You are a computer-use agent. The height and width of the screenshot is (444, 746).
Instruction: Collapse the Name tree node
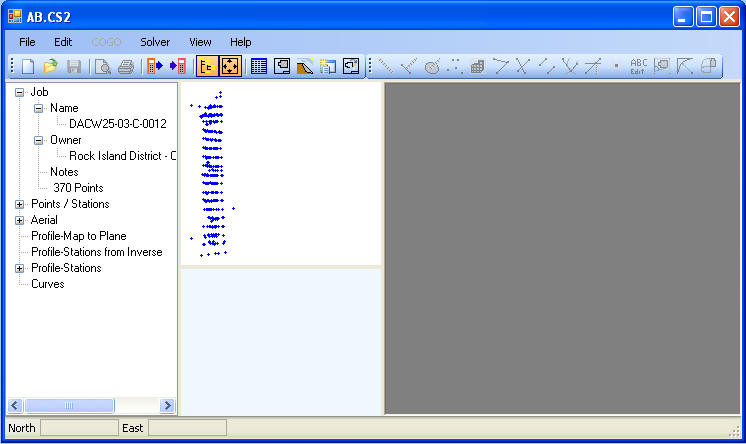tap(39, 109)
